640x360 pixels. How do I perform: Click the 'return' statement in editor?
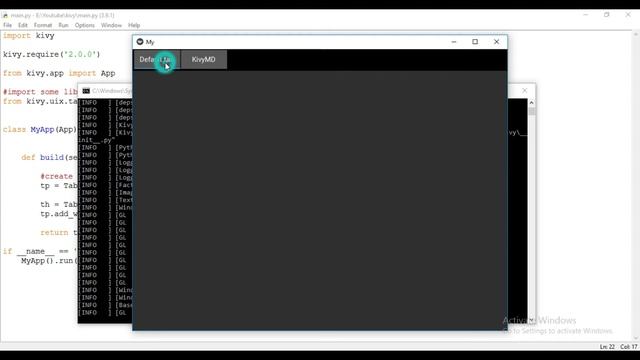54,233
